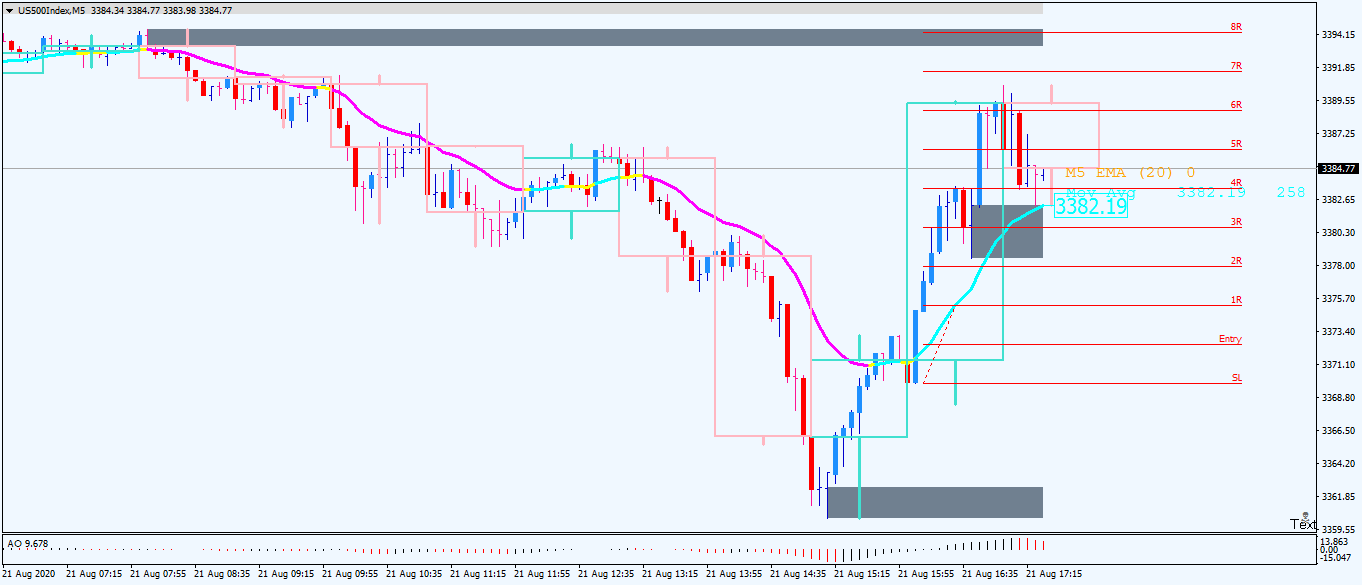
Task: Select the gray rectangle beside the 3382.19 label
Action: pos(1007,231)
